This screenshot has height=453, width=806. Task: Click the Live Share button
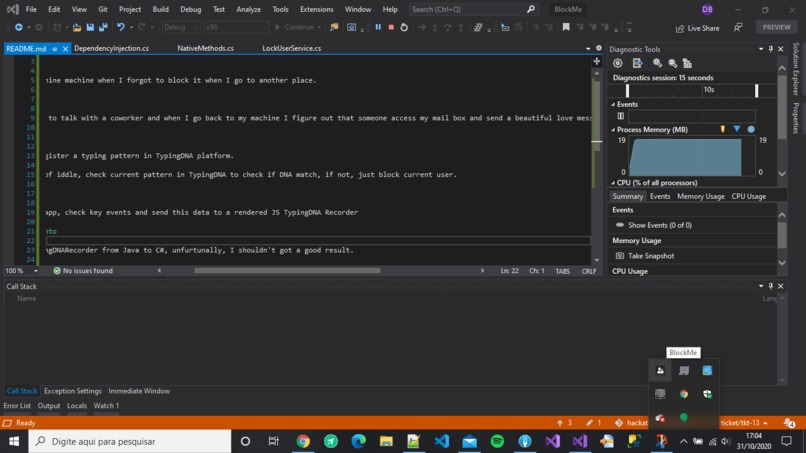coord(697,28)
